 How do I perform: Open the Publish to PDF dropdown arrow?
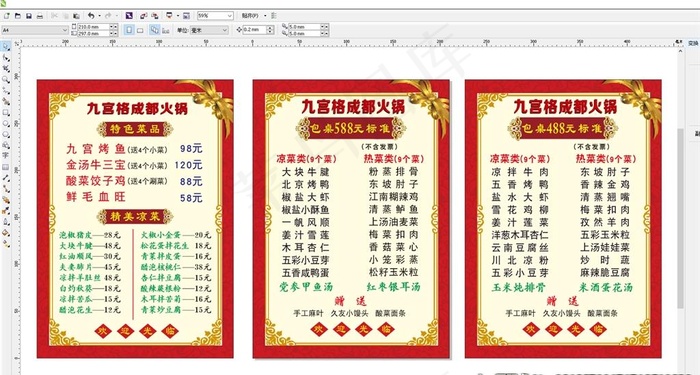tap(177, 16)
